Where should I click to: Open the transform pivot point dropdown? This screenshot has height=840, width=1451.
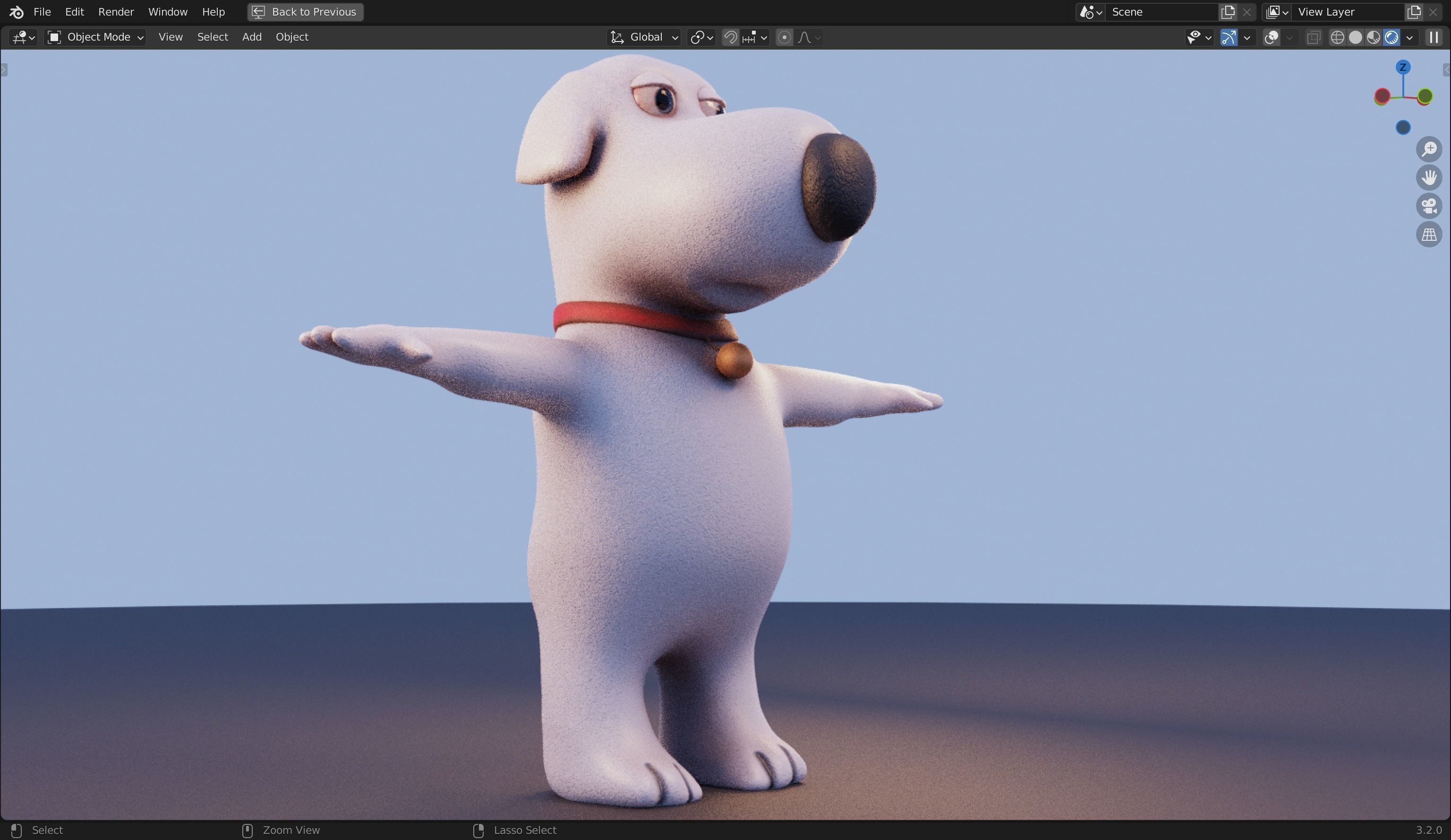pos(701,37)
